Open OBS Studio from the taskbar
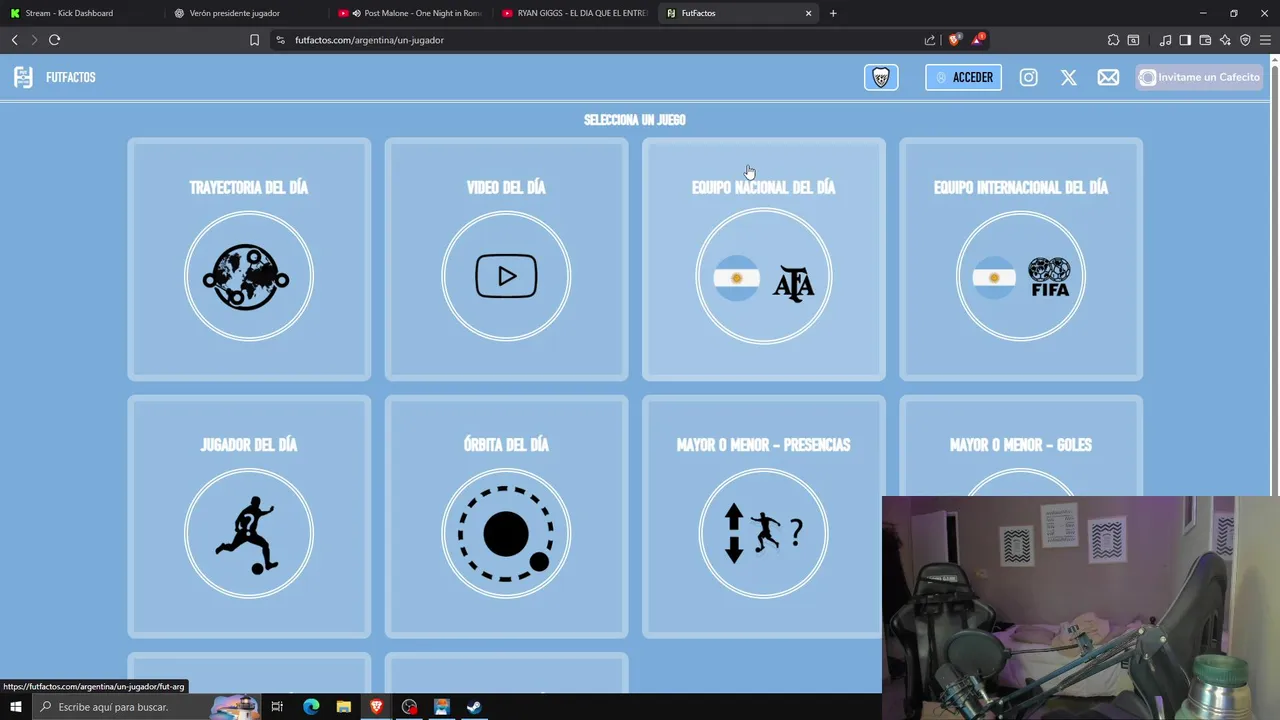Screen dimensions: 1280x720 point(409,707)
